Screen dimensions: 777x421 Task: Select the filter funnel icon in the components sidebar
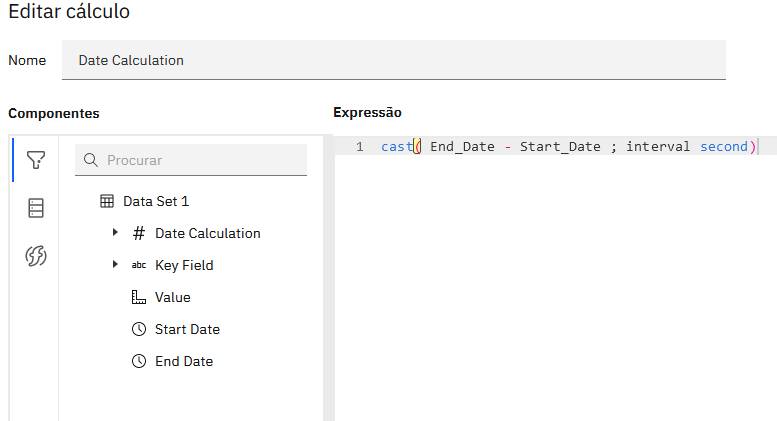tap(35, 159)
